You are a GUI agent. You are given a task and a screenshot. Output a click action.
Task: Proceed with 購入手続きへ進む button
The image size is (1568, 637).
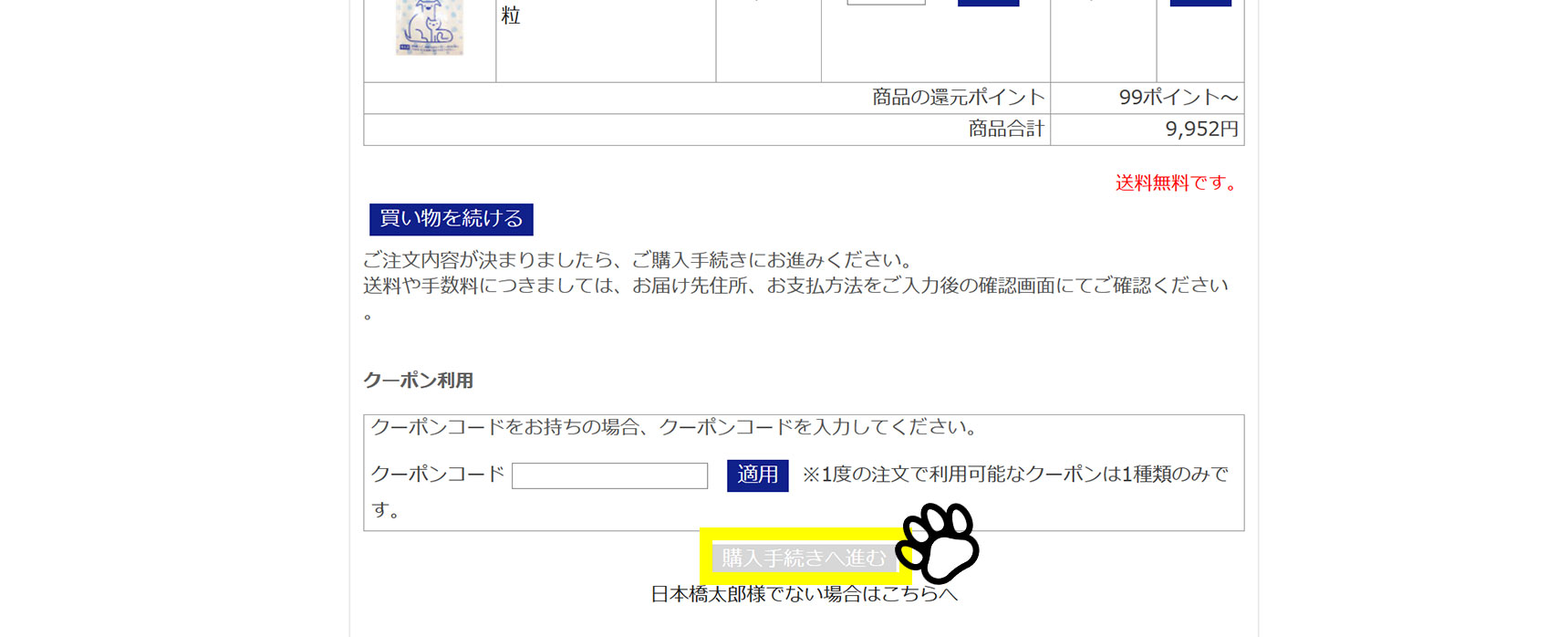(x=803, y=558)
